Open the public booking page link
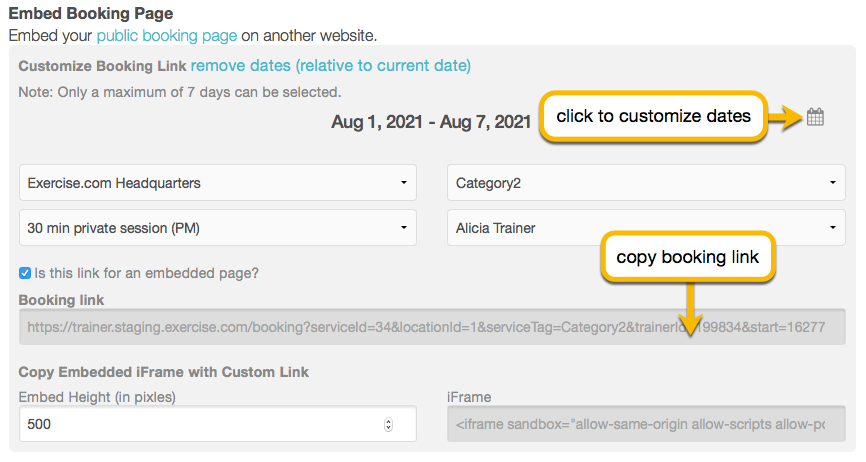This screenshot has height=462, width=866. [x=167, y=36]
